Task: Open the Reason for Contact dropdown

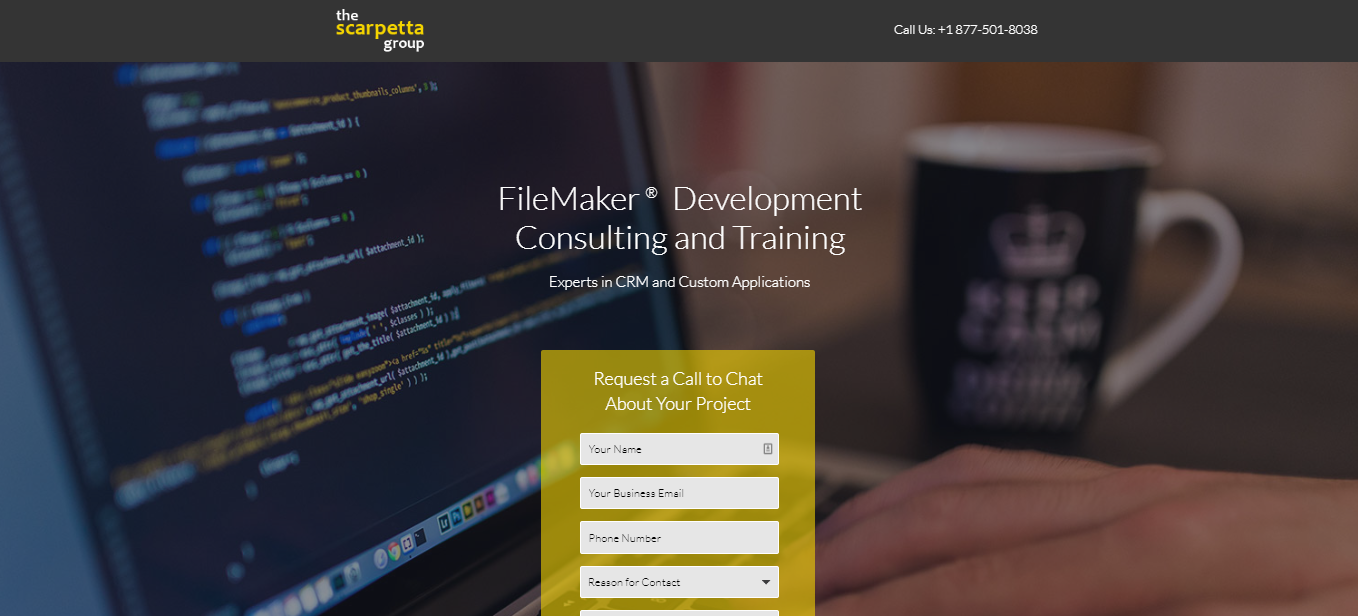Action: point(679,582)
